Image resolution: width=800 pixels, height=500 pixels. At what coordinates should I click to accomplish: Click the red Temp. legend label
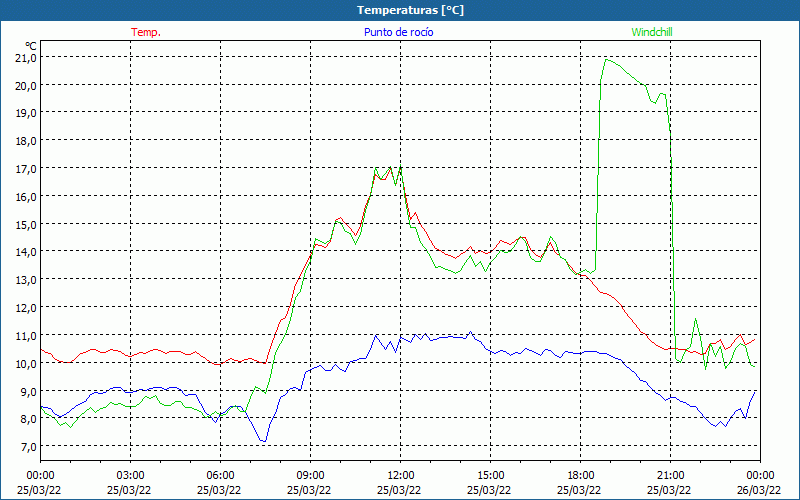click(146, 32)
